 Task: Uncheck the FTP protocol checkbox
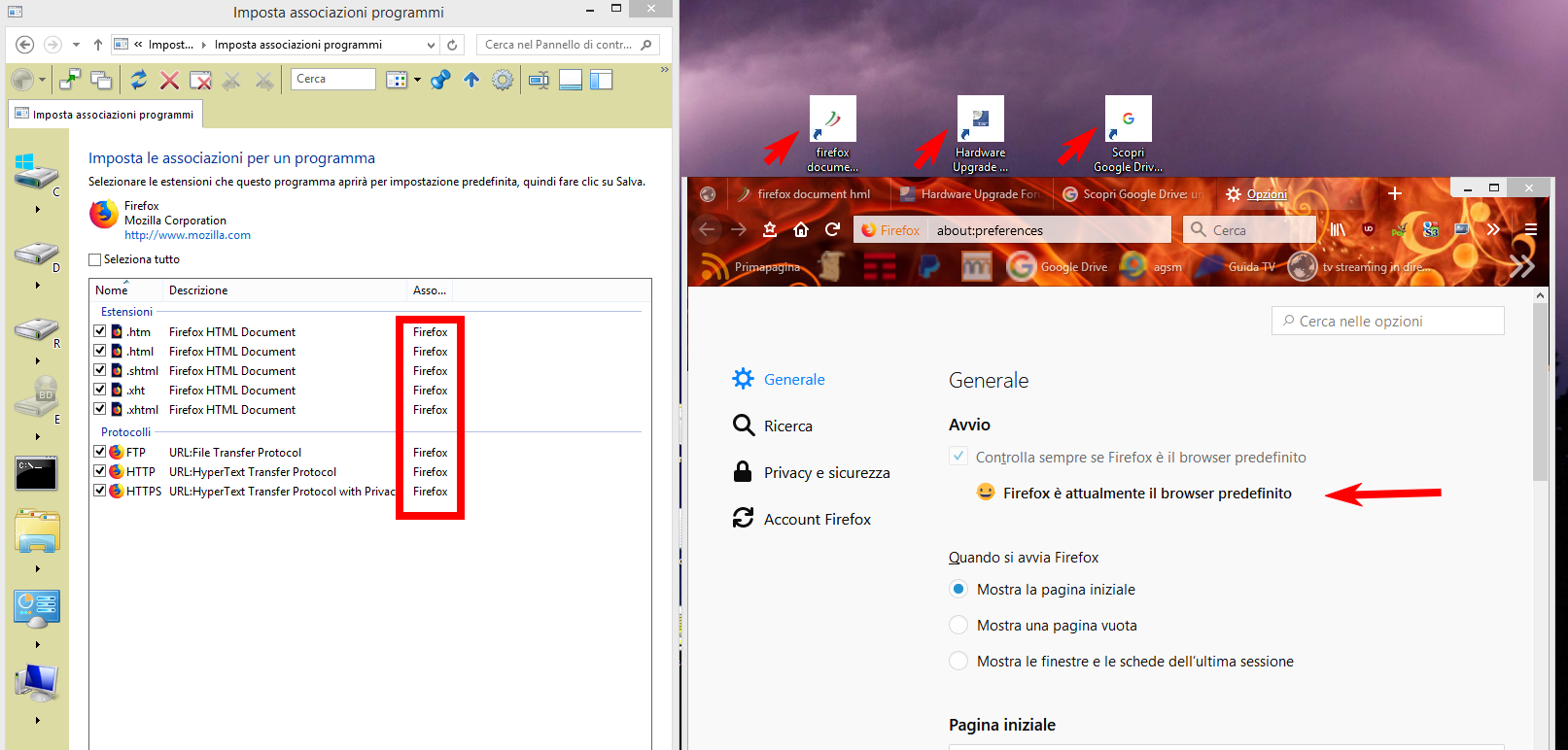pos(99,452)
